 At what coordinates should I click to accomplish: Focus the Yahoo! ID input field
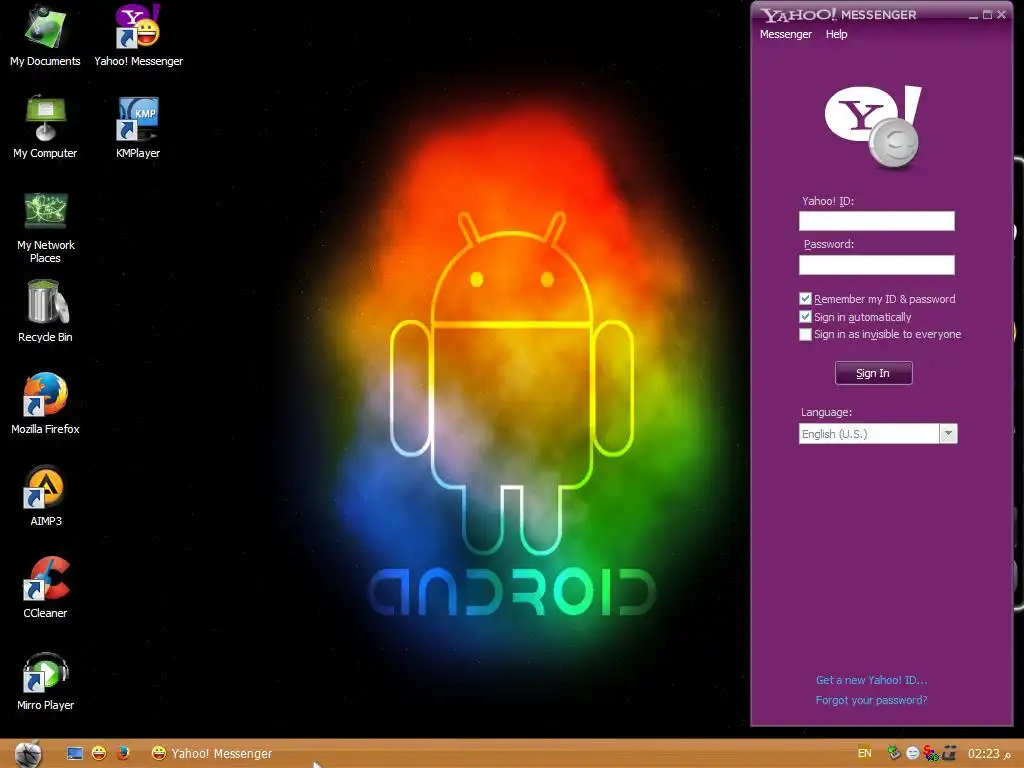(x=876, y=221)
